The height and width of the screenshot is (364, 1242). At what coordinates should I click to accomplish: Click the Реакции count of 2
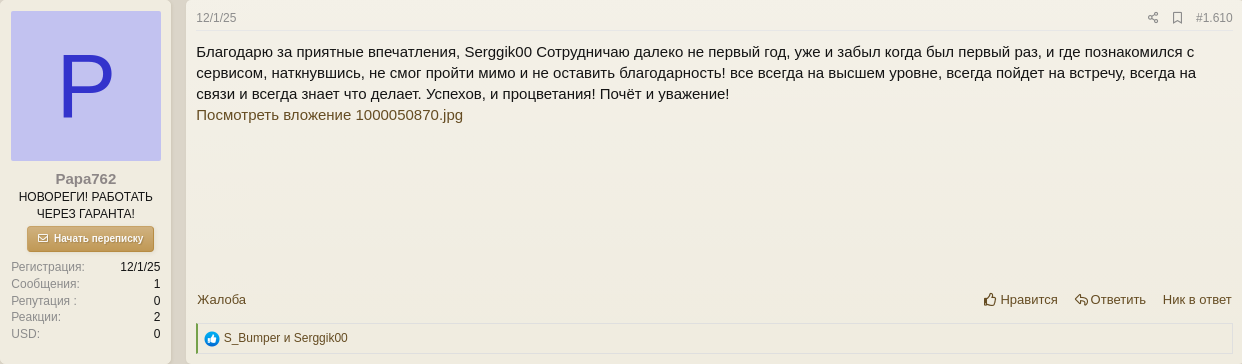[x=157, y=317]
